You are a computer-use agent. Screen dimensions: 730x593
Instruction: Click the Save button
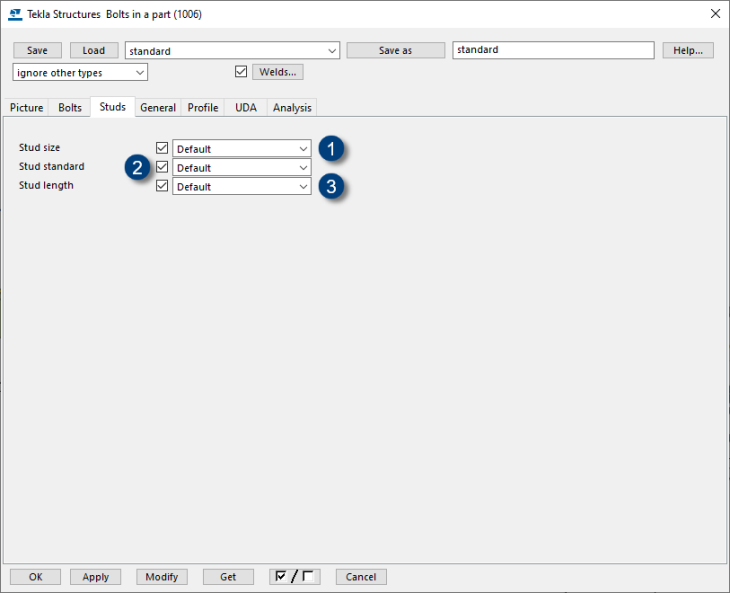click(x=37, y=50)
